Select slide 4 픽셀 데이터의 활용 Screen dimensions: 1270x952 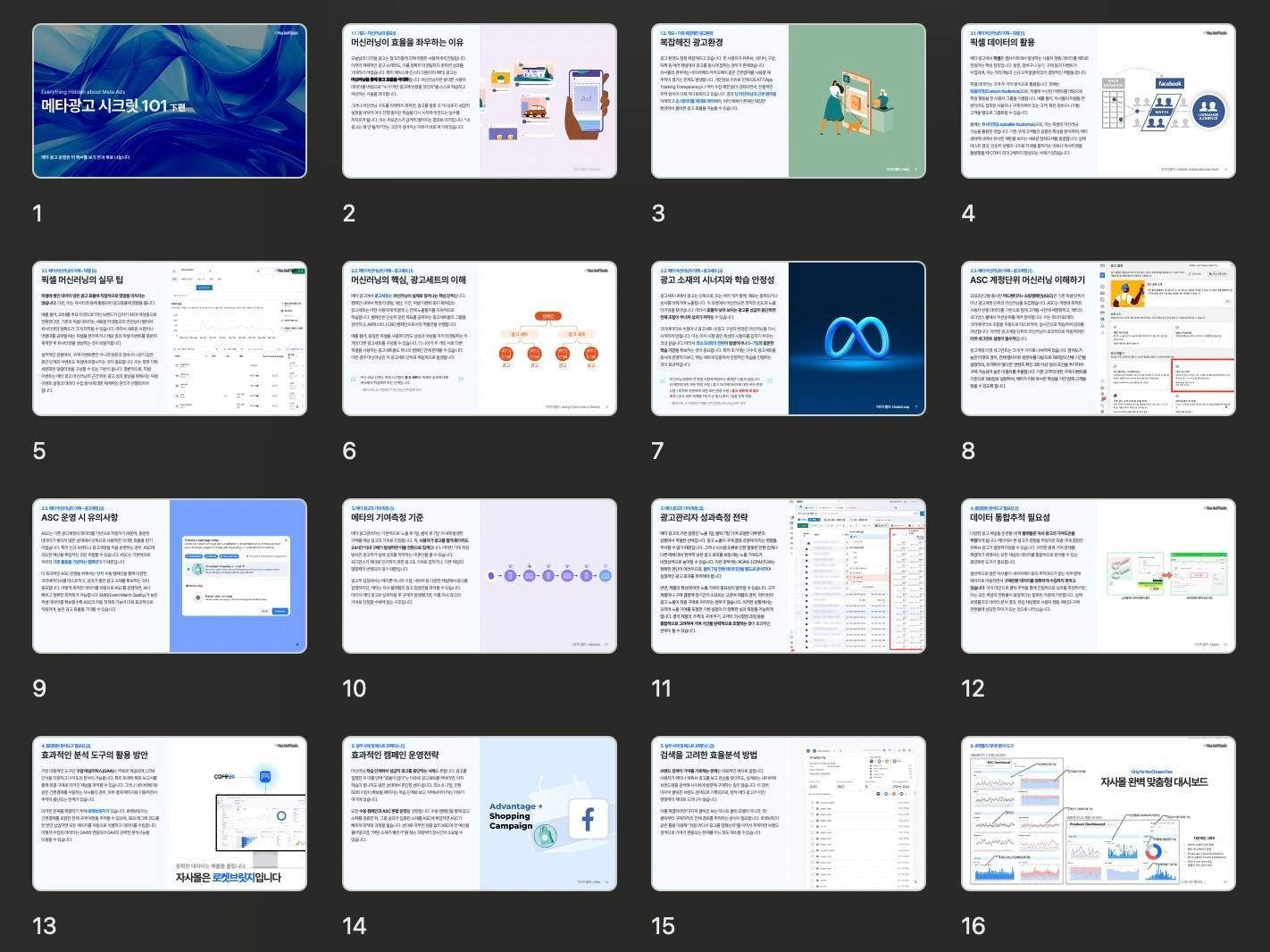pos(1099,101)
